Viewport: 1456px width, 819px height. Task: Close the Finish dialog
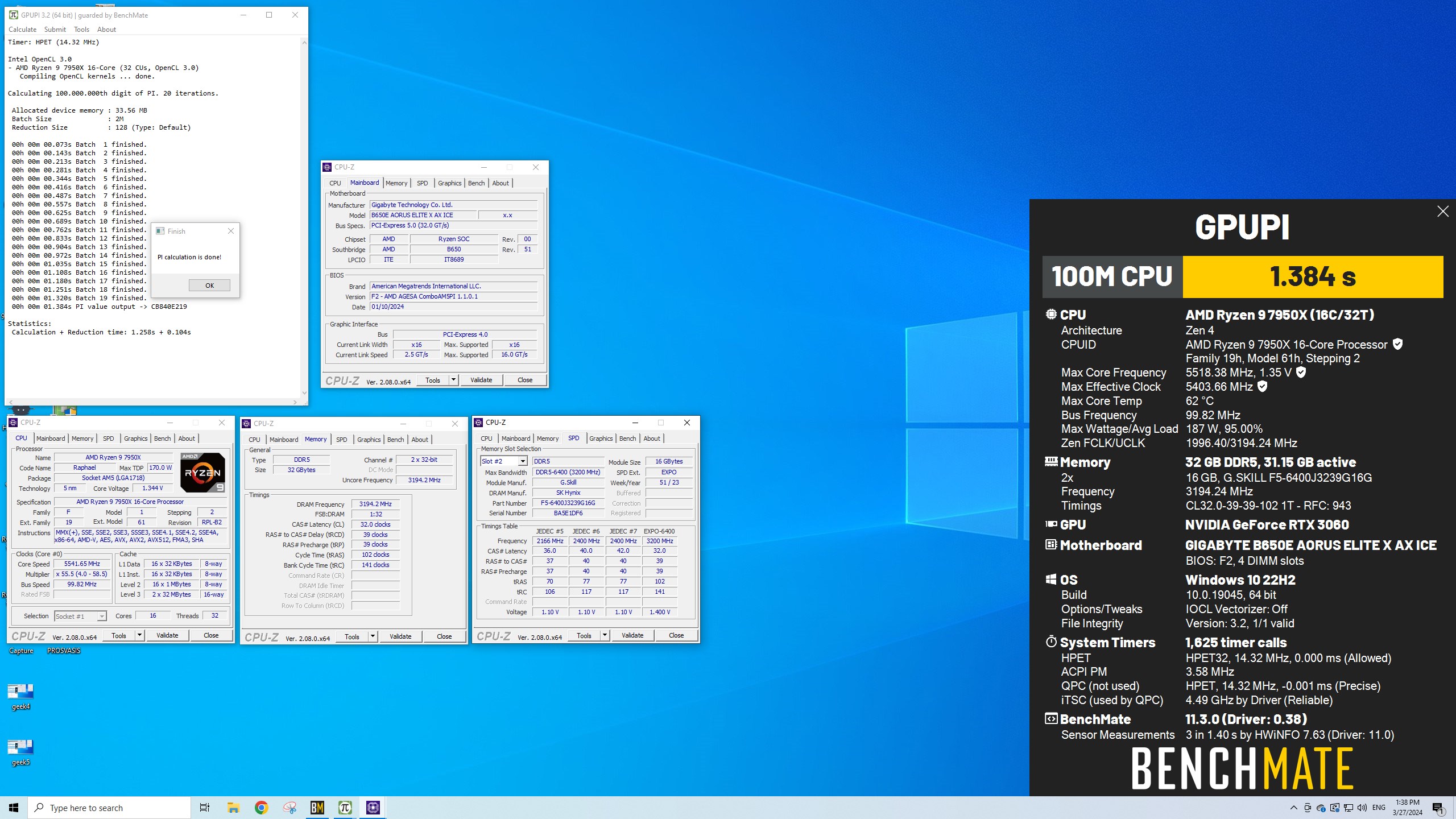[230, 231]
